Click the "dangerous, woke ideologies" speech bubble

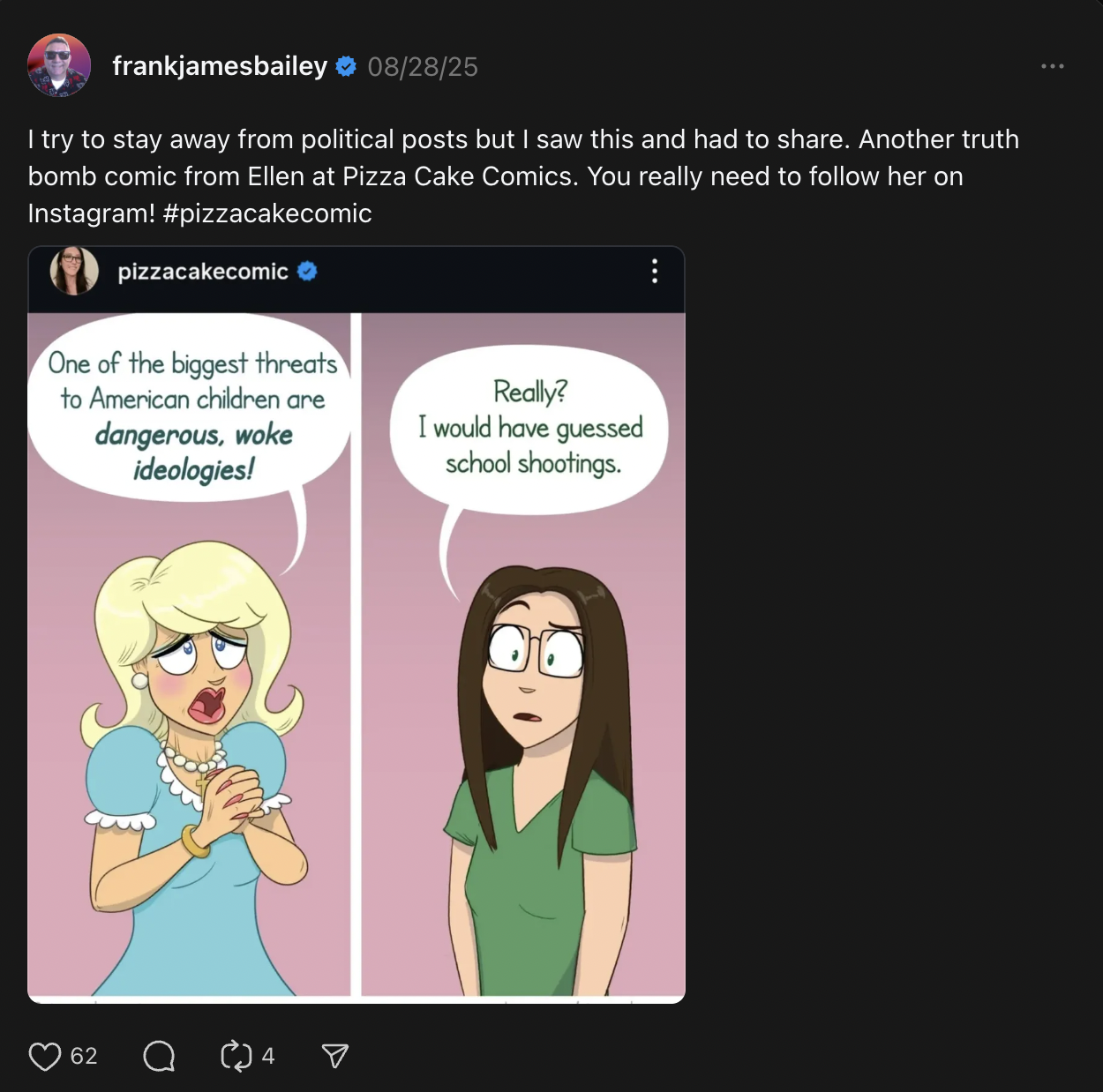pos(192,415)
